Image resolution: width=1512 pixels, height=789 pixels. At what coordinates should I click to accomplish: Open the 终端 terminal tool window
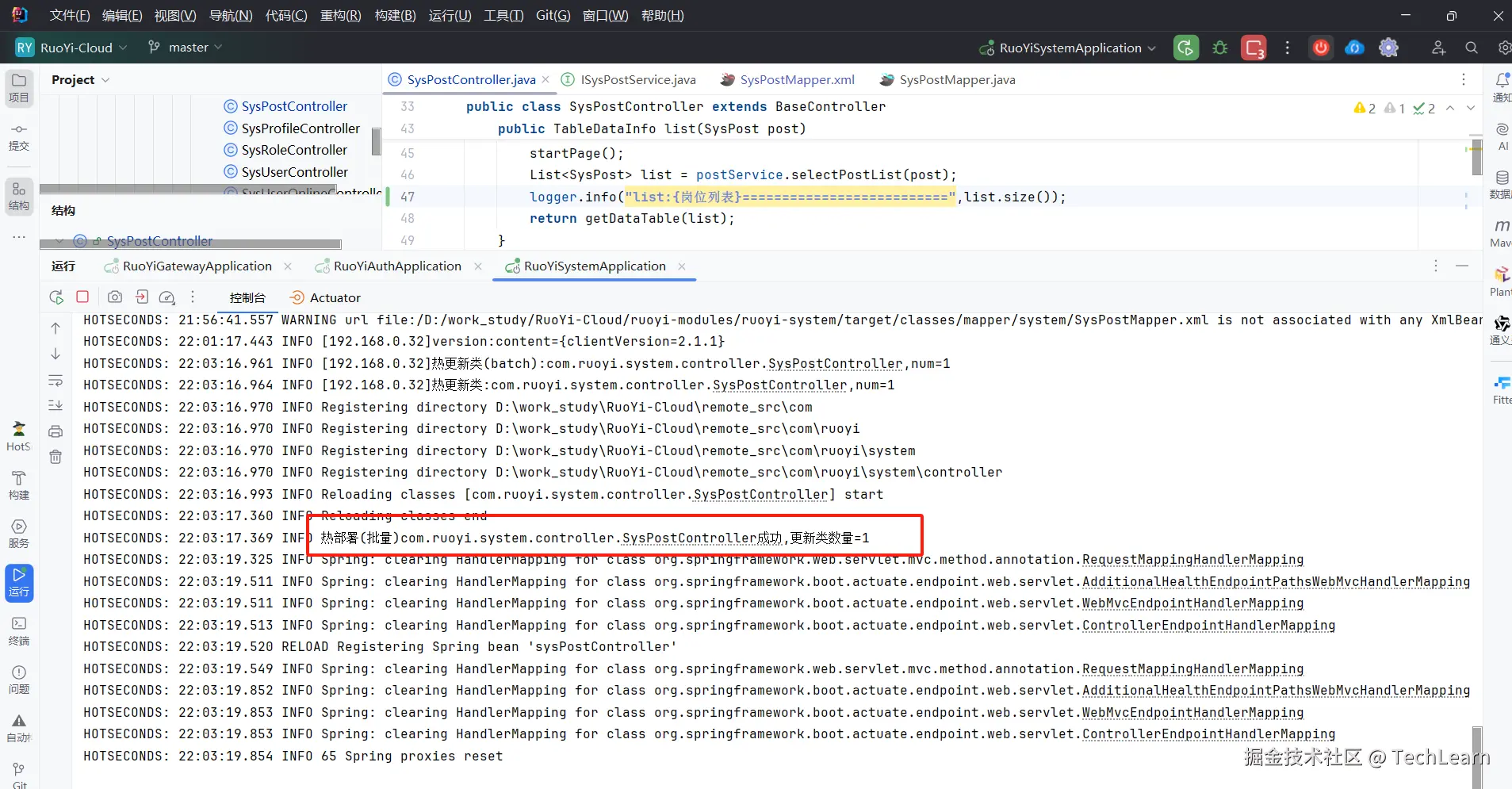[19, 631]
